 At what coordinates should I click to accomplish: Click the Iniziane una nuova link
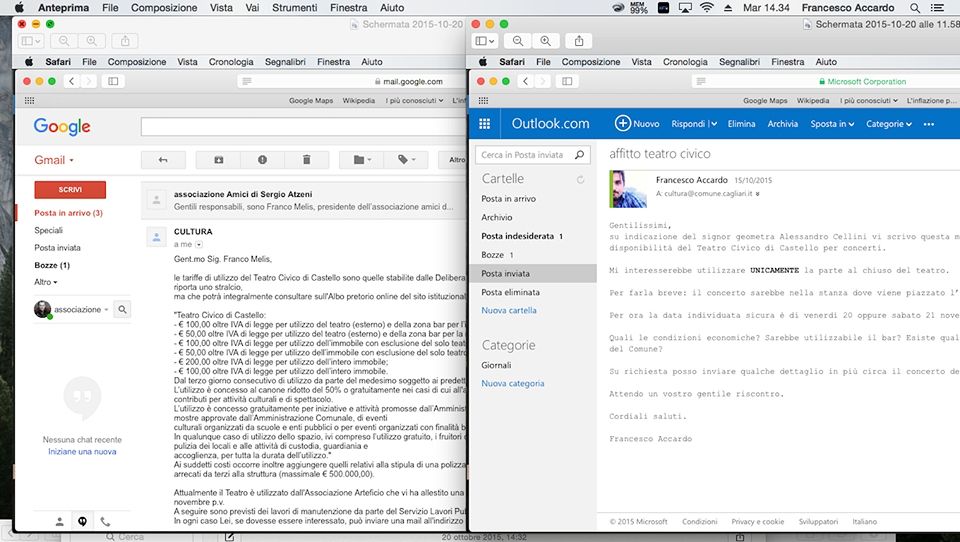[82, 452]
